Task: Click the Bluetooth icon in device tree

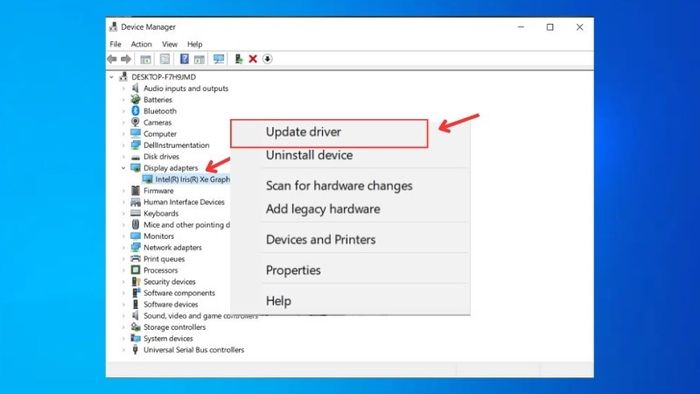Action: (135, 111)
